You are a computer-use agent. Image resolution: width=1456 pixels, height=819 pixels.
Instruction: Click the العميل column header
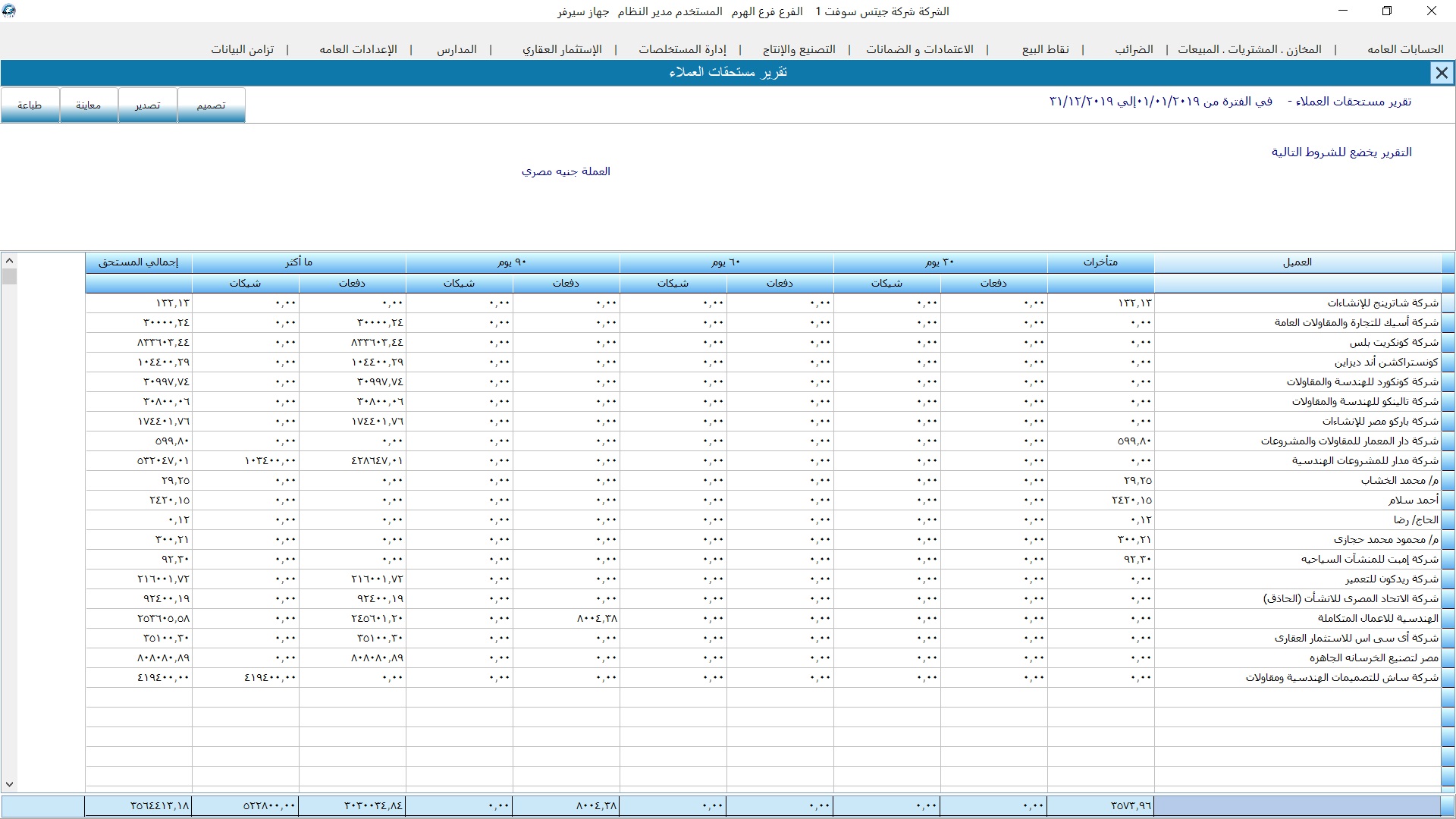click(1298, 262)
